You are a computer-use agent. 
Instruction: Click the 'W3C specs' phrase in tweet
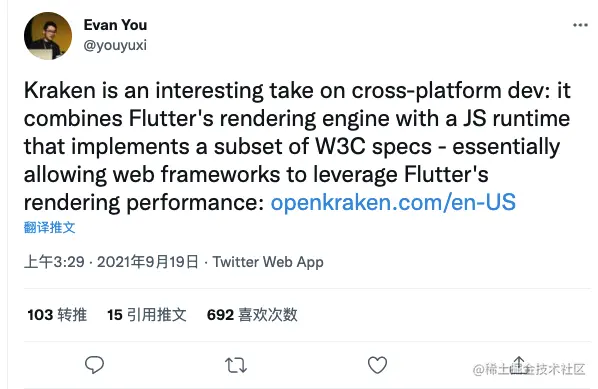click(373, 146)
